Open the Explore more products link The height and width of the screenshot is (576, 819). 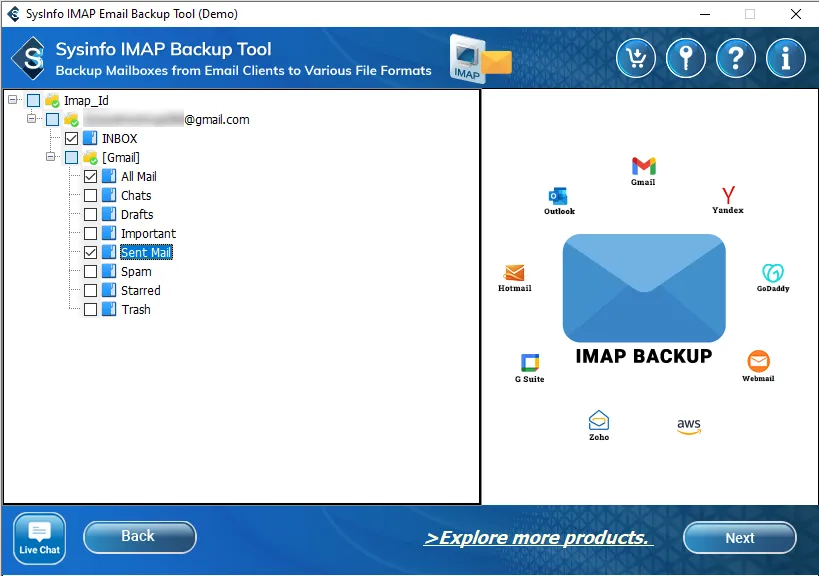click(538, 538)
